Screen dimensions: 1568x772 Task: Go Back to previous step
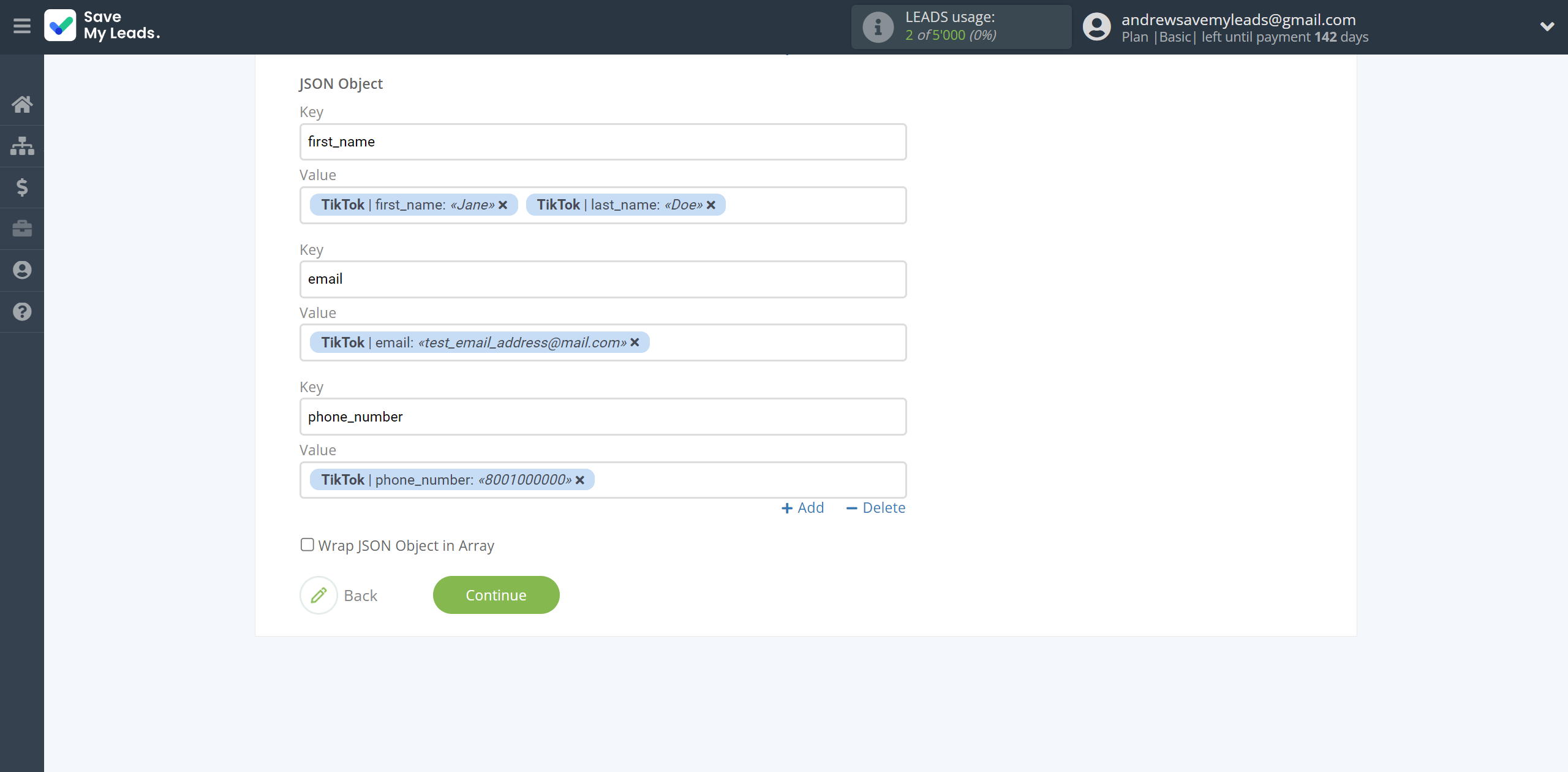(x=360, y=596)
